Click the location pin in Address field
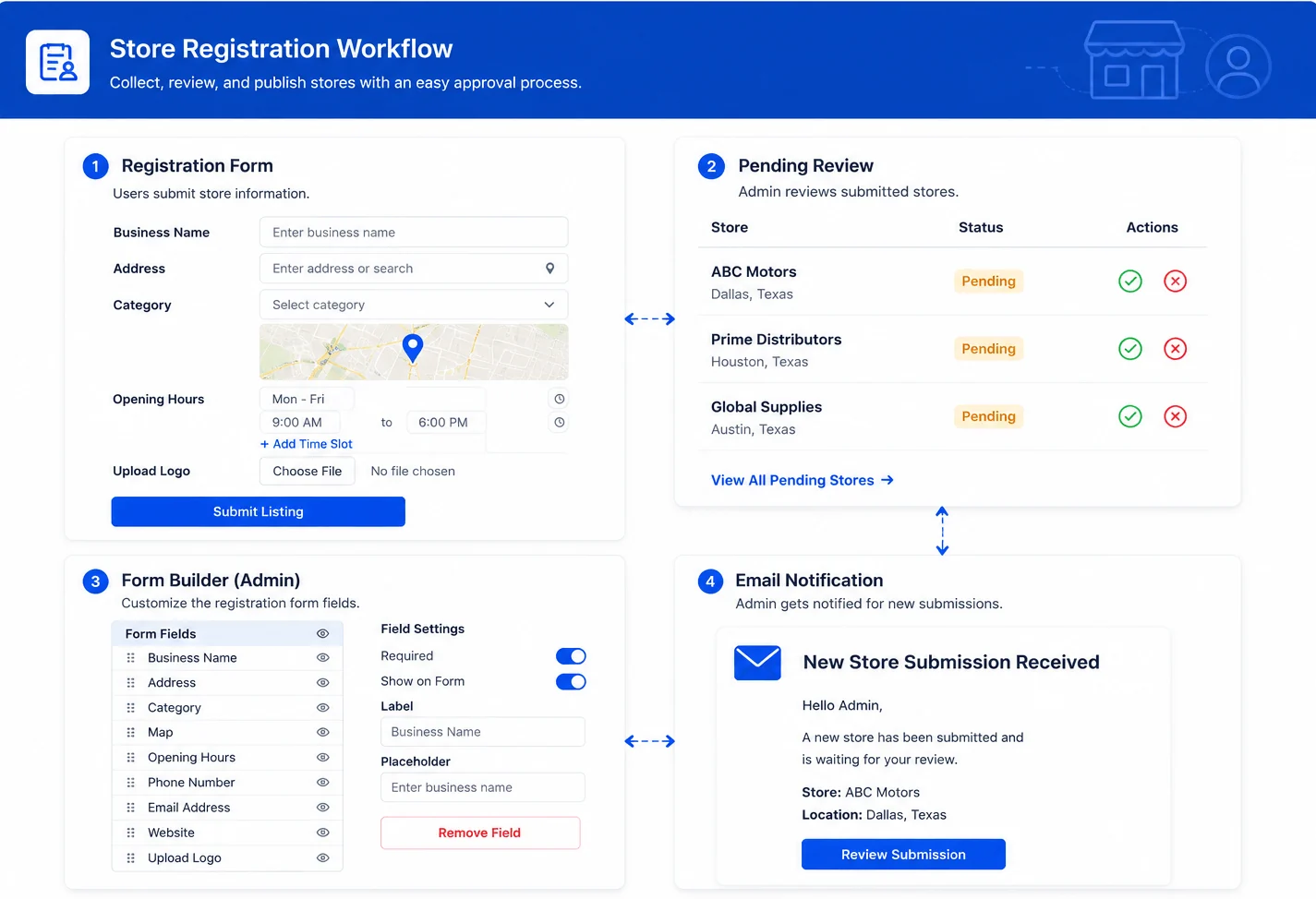Image resolution: width=1316 pixels, height=899 pixels. (549, 269)
